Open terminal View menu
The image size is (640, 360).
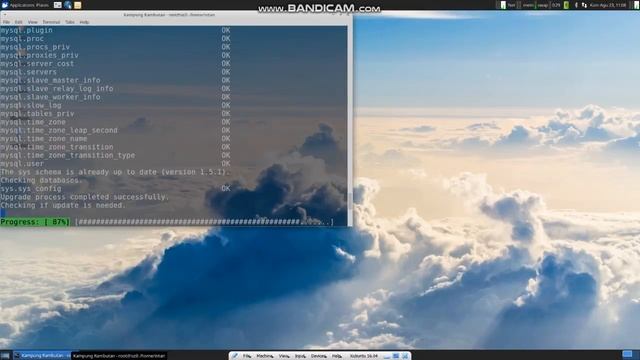33,22
